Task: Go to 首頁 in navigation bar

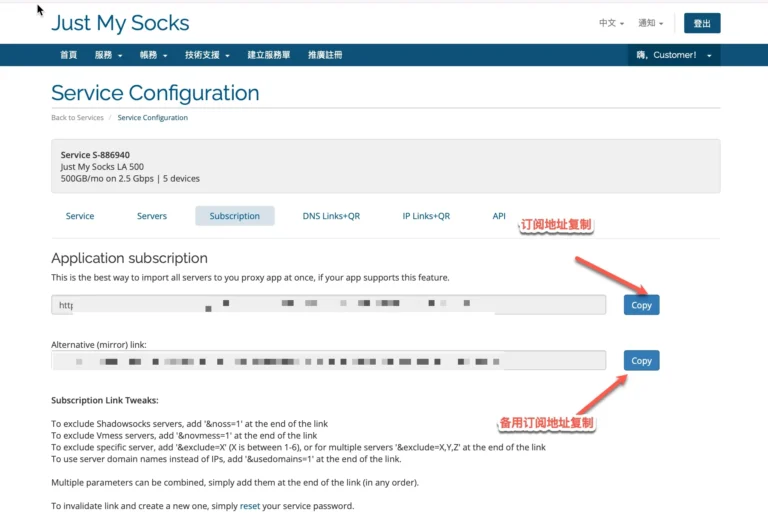Action: 69,55
